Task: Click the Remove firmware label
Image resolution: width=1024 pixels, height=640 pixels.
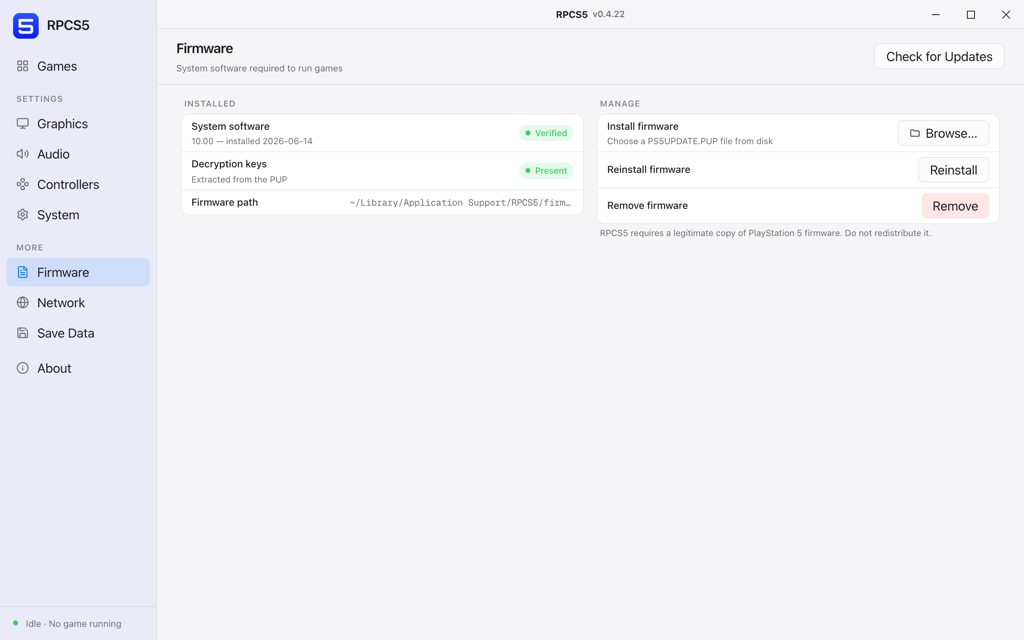Action: 647,206
